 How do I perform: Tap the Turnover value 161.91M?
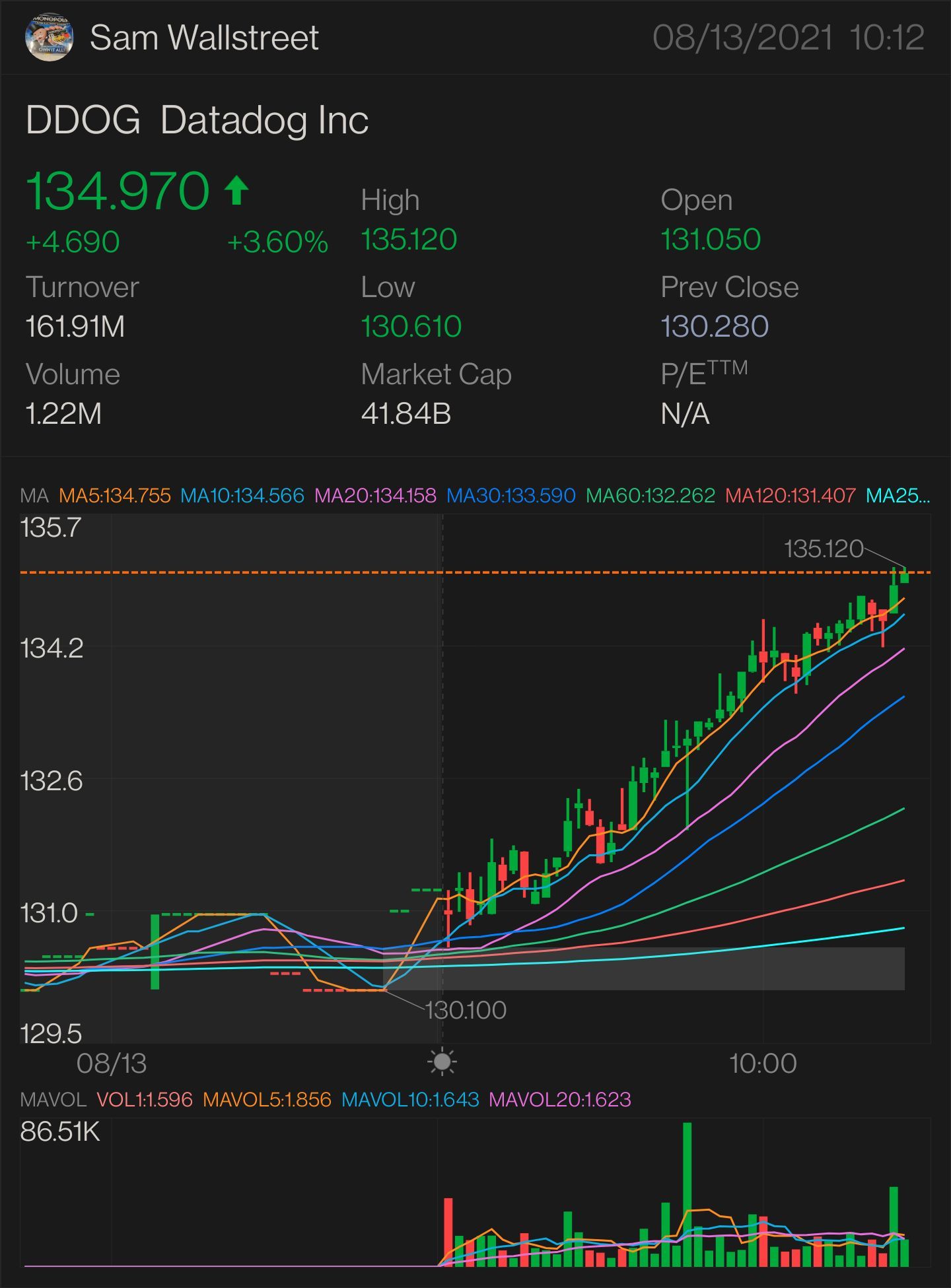pos(75,326)
